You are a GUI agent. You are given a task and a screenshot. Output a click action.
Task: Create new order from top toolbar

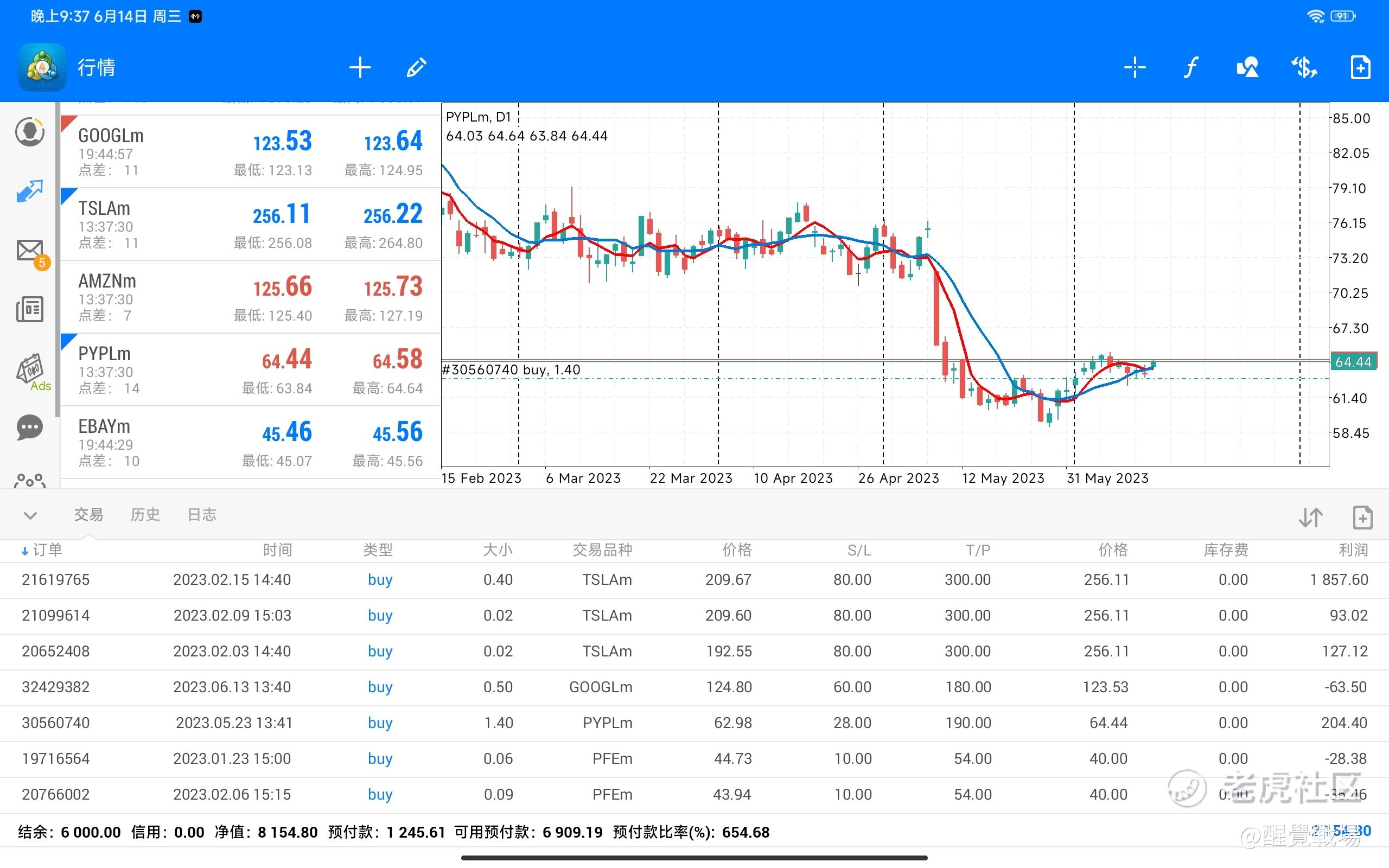tap(1360, 67)
